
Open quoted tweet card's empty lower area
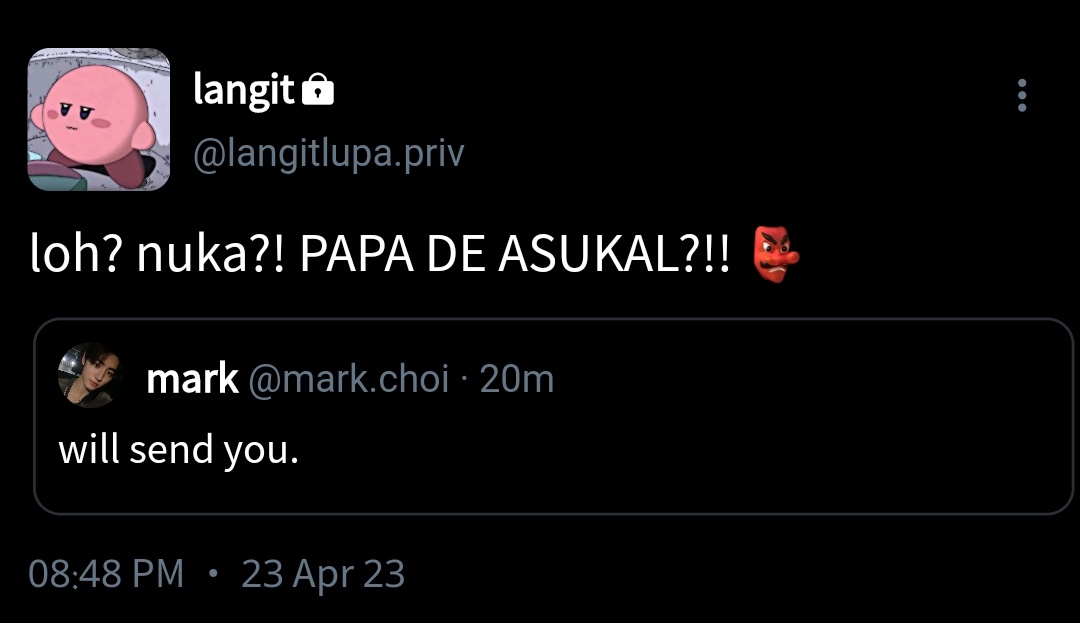click(551, 490)
